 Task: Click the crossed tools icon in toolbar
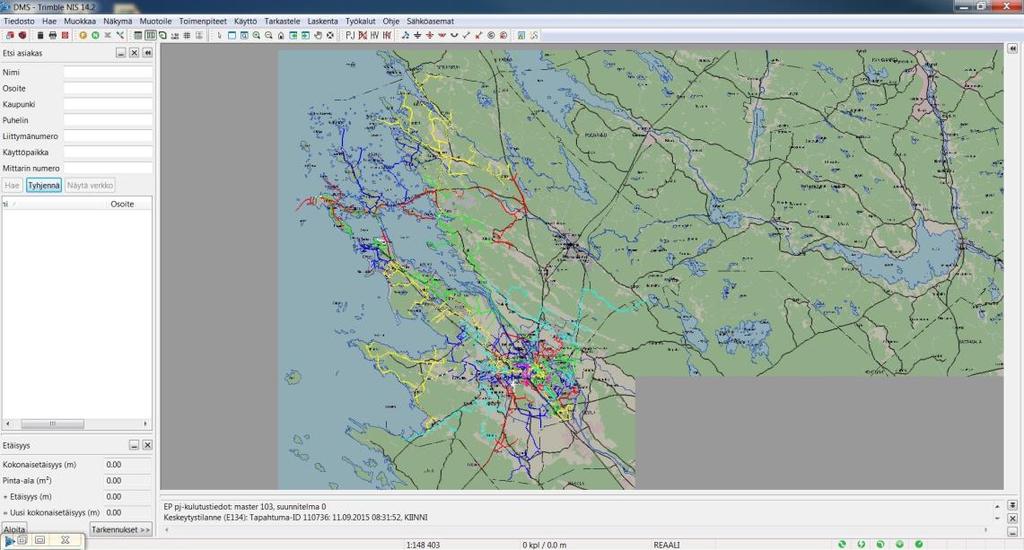[x=120, y=35]
